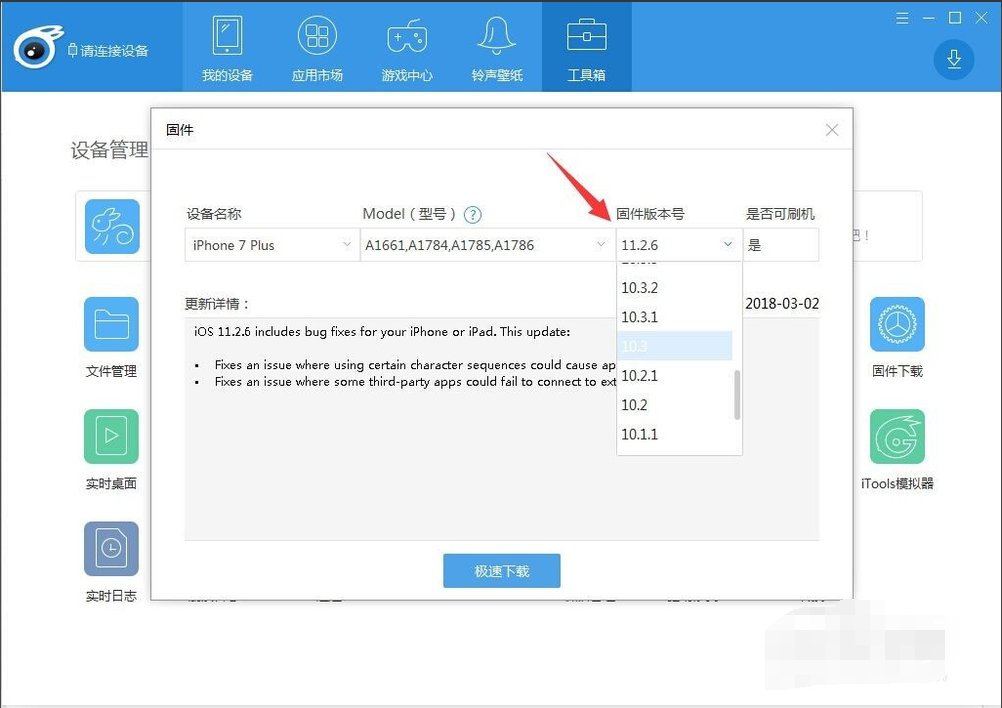Open 铃声壁纸 ringtones and wallpapers
This screenshot has width=1002, height=708.
tap(496, 46)
